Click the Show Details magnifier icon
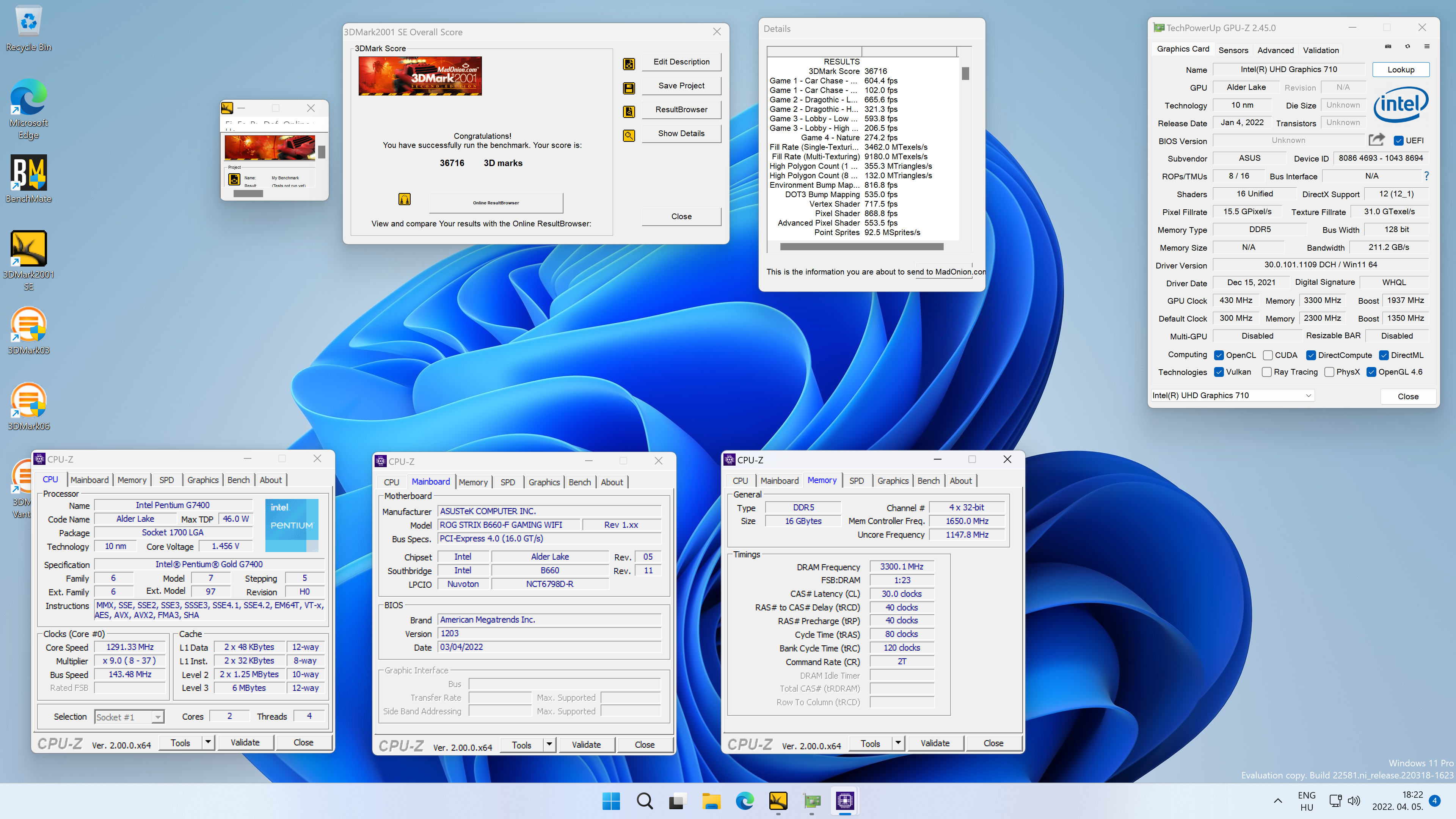Screen dimensions: 1456x819 (x=629, y=135)
